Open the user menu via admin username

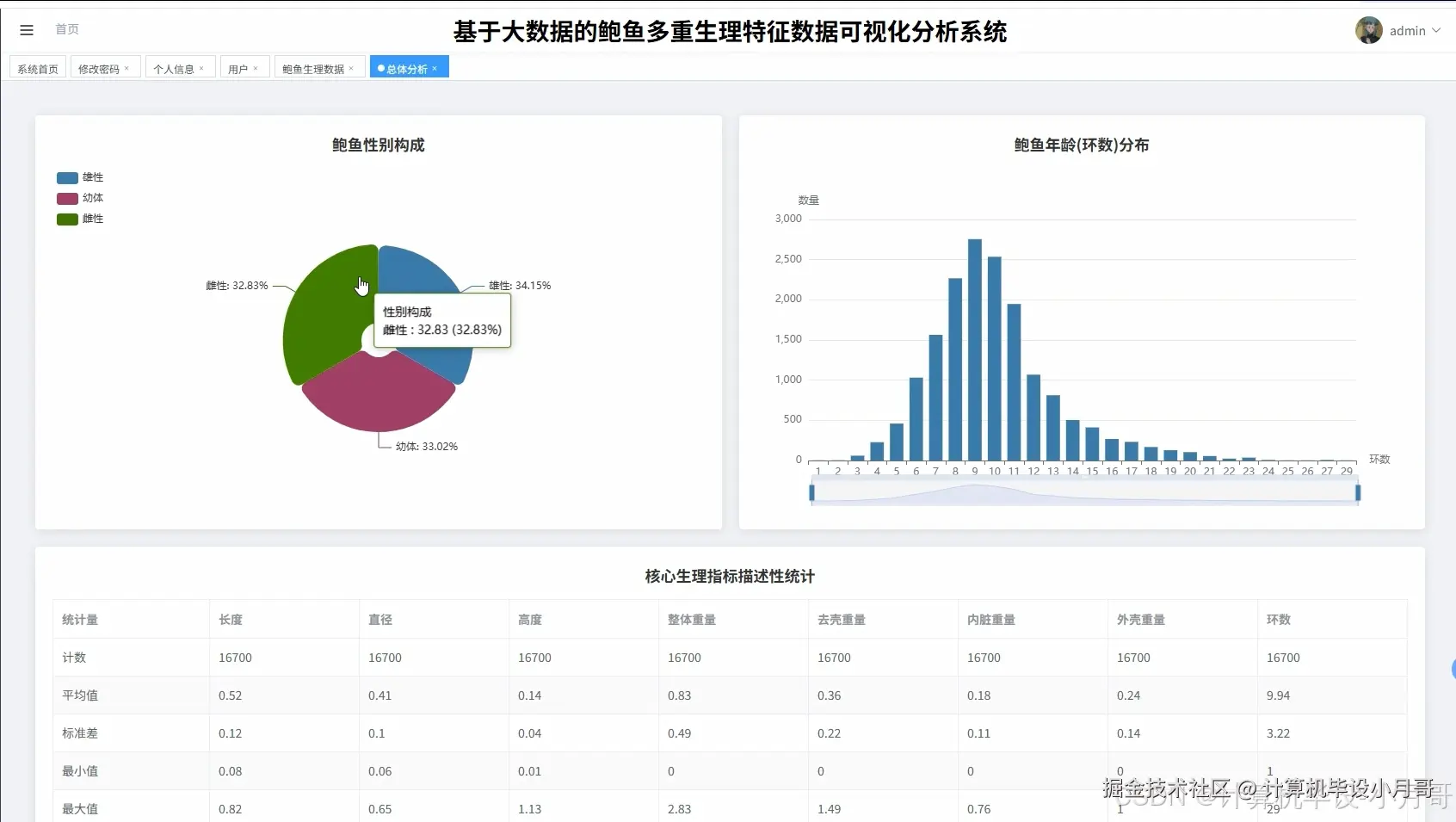click(1409, 29)
